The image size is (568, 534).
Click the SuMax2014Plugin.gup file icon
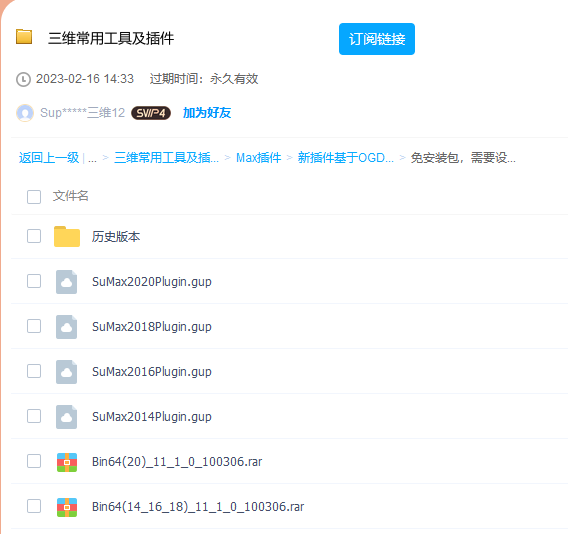click(66, 416)
